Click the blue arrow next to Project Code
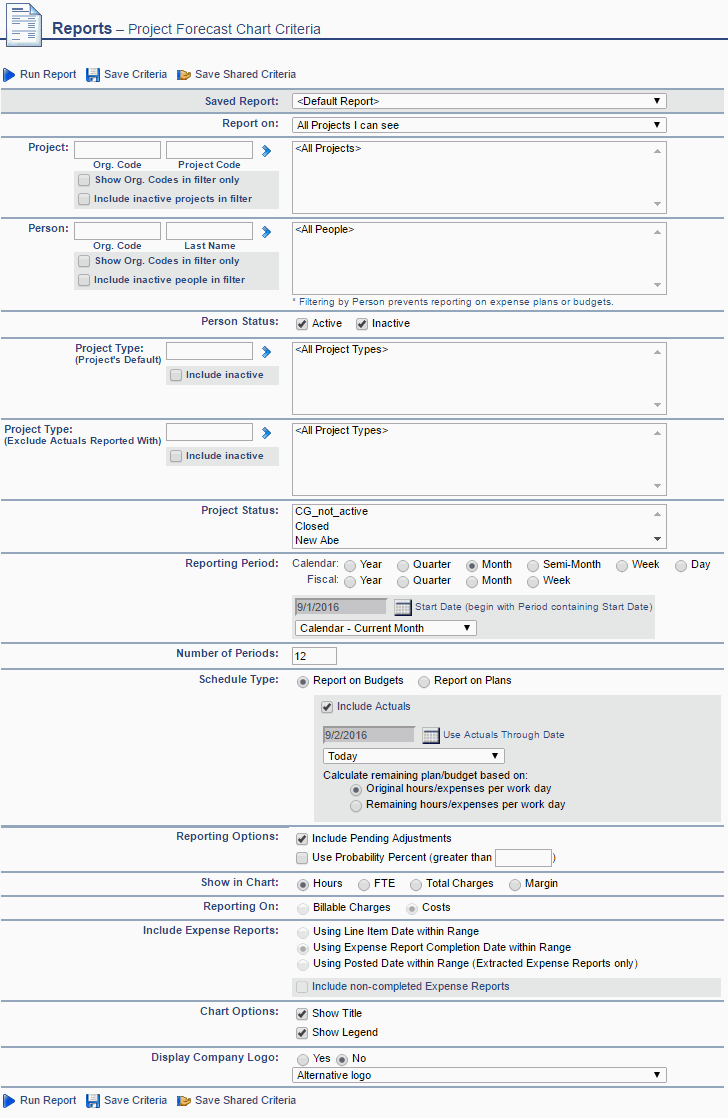This screenshot has width=728, height=1118. click(267, 151)
